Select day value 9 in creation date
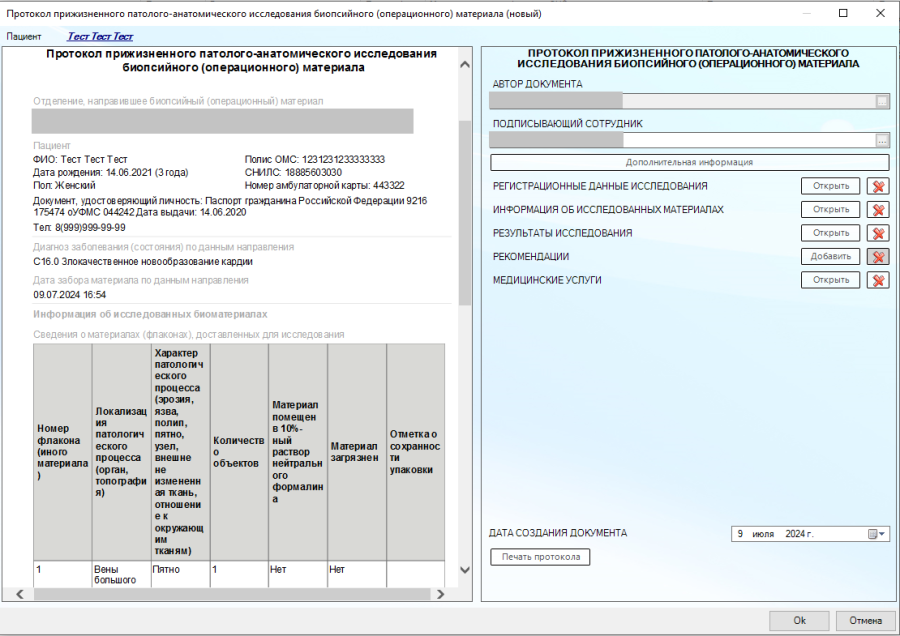 tap(740, 534)
